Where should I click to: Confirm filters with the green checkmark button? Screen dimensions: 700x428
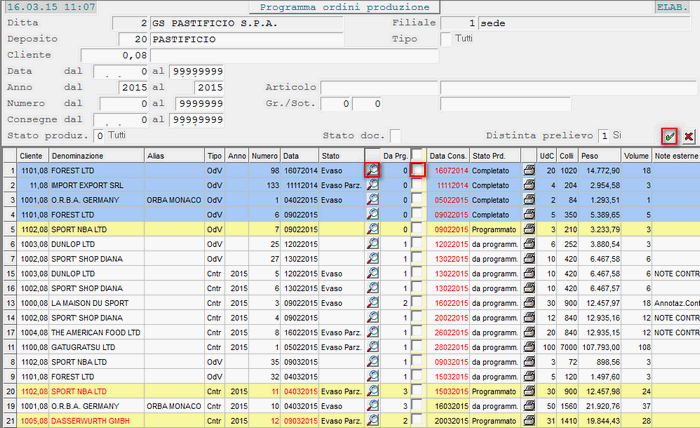(669, 137)
